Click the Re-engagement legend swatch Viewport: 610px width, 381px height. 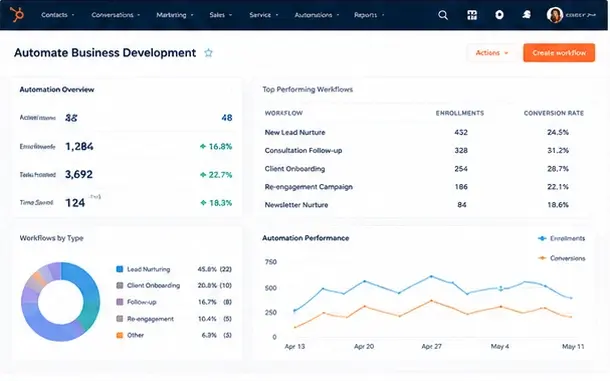[x=120, y=319]
